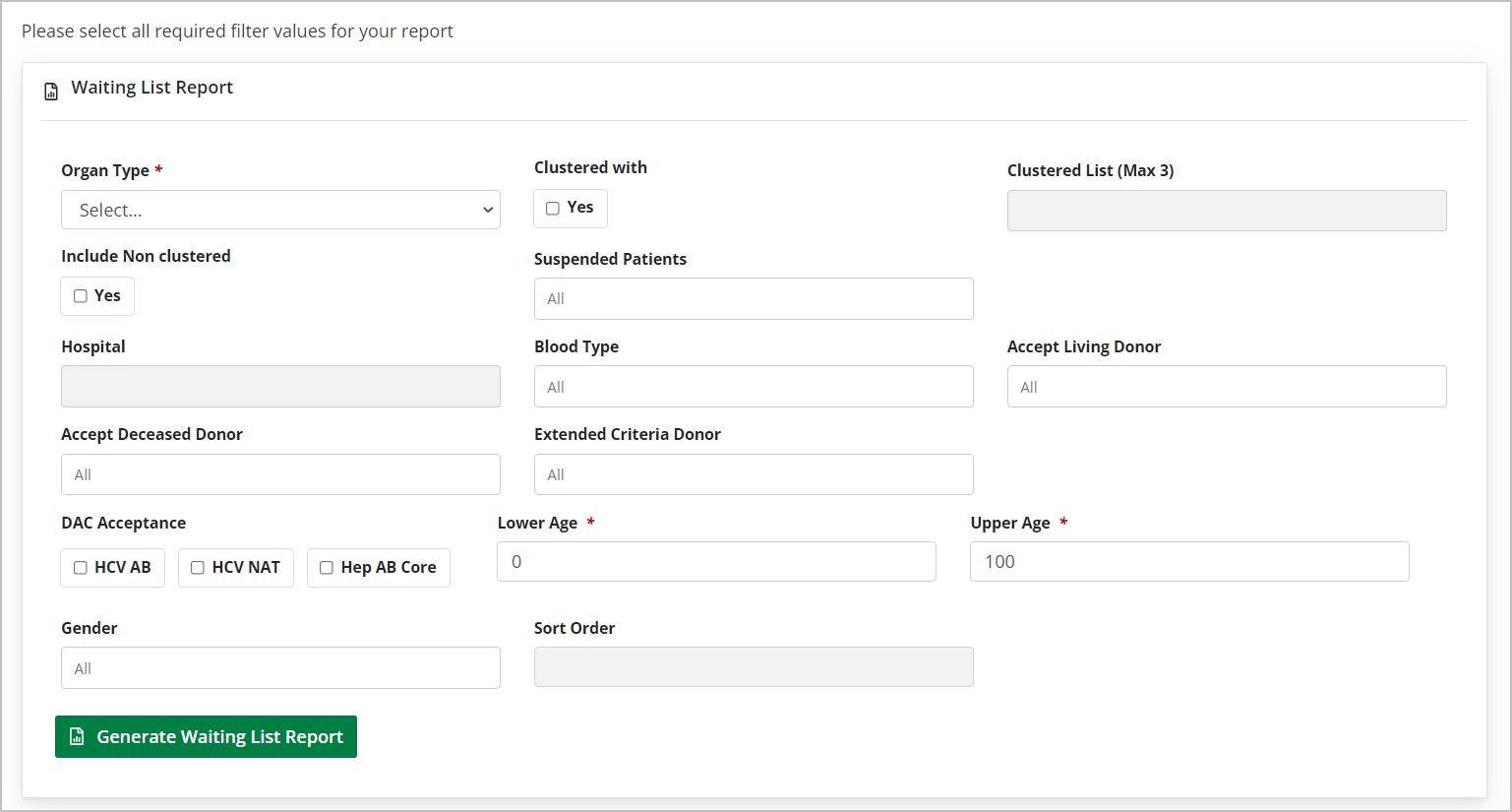
Task: Open the Accept Deceased Donor dropdown
Action: (280, 474)
